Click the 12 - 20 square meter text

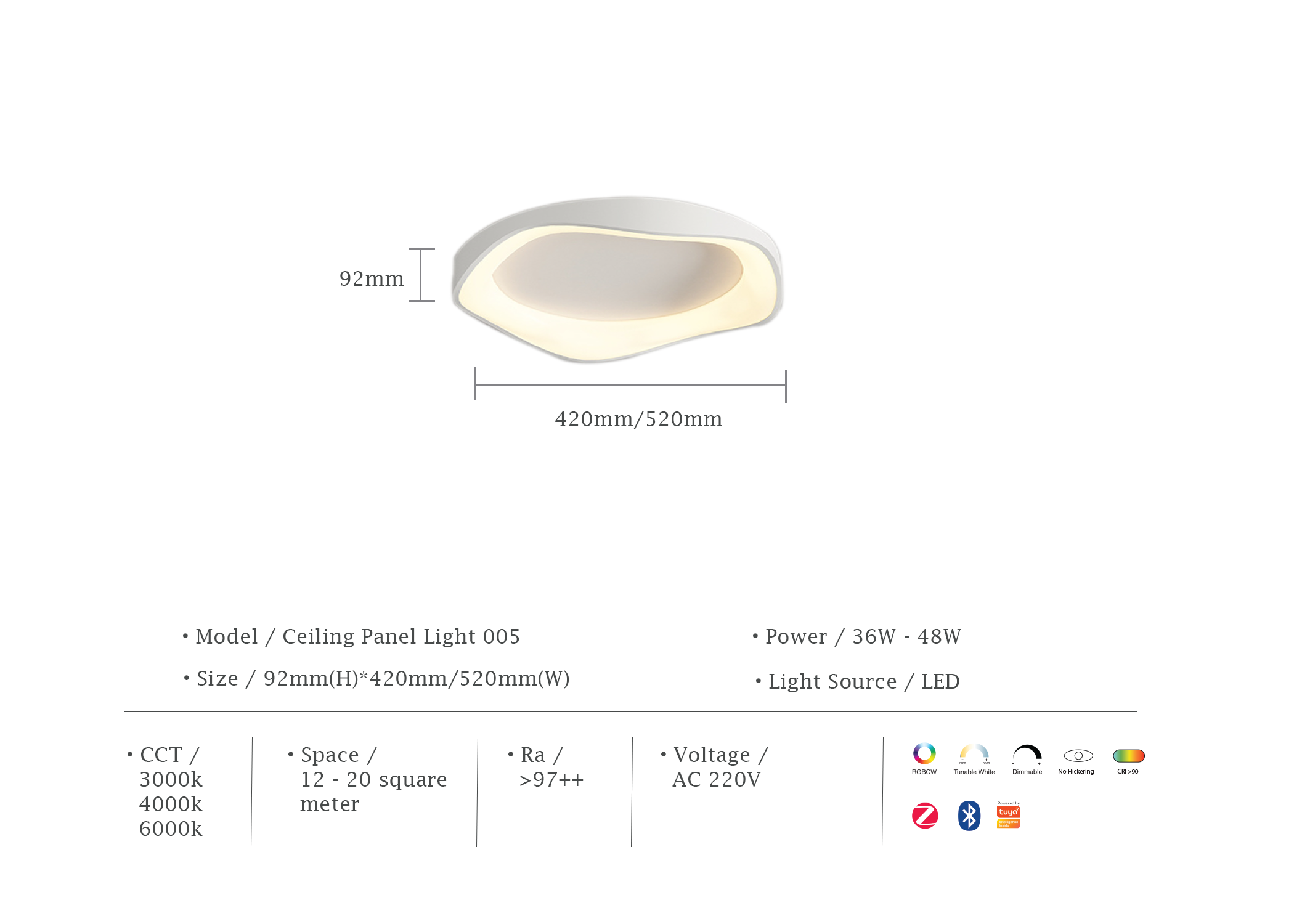[x=373, y=792]
